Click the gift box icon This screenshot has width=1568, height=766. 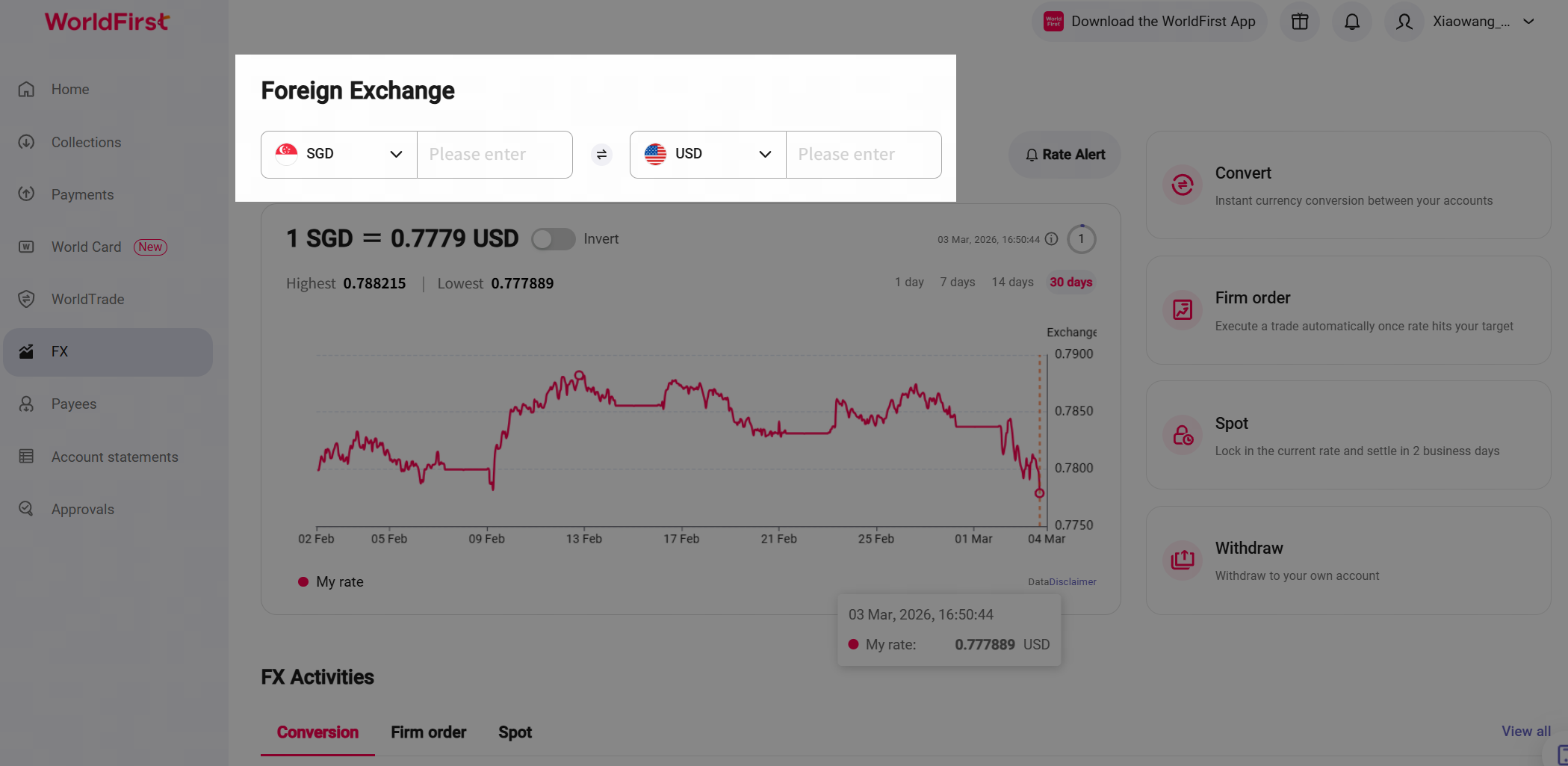click(x=1300, y=22)
